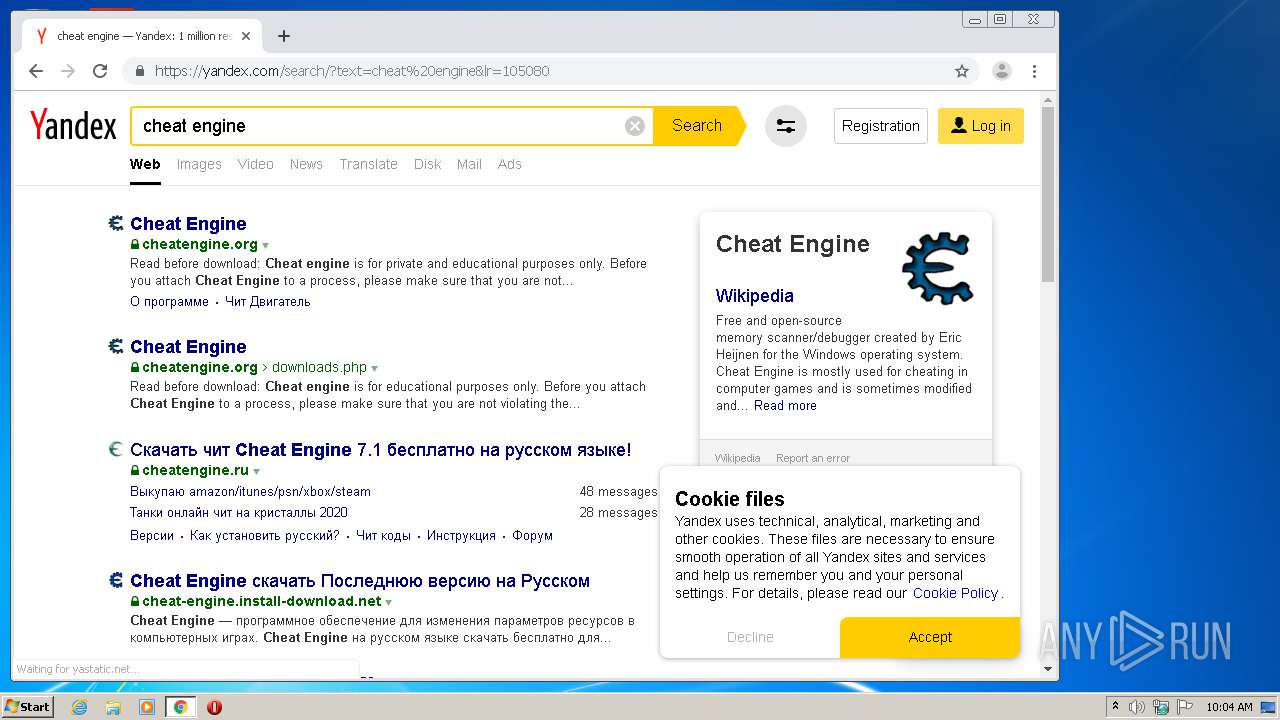
Task: Open the Cheat Engine downloads.php result title
Action: [x=188, y=346]
